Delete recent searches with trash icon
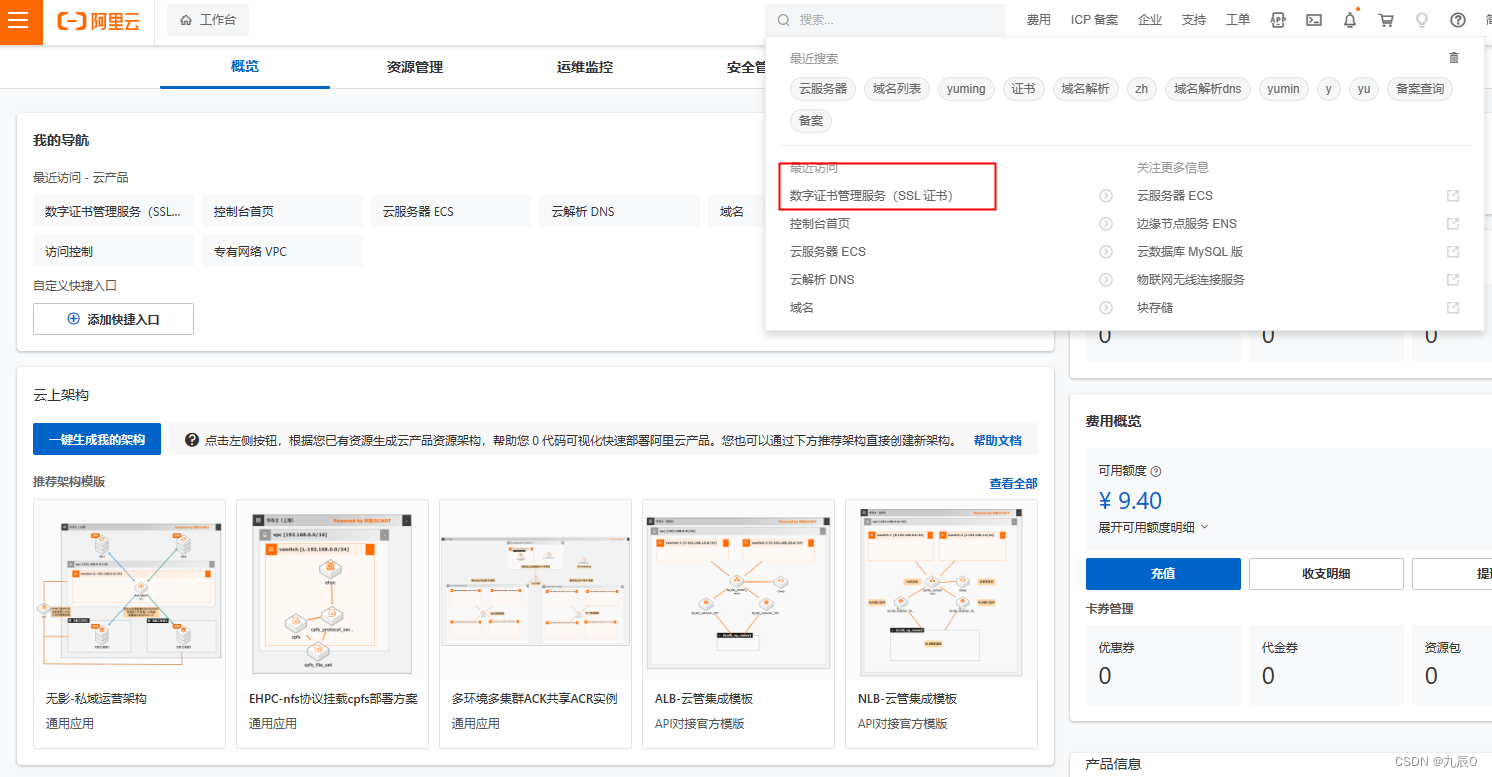Screen dimensions: 1492x777 point(1454,58)
